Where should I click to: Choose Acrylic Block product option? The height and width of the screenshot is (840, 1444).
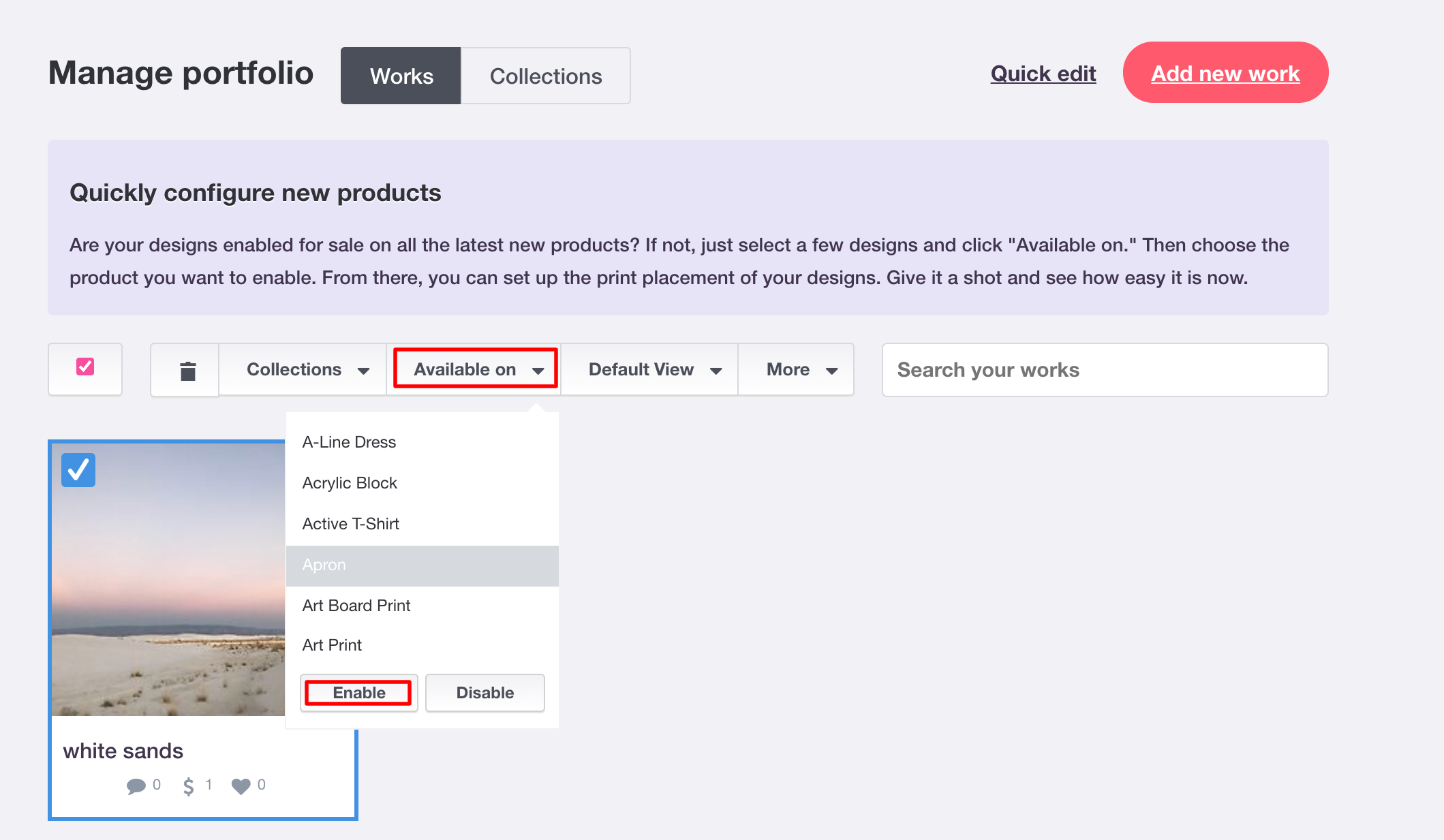pos(423,483)
